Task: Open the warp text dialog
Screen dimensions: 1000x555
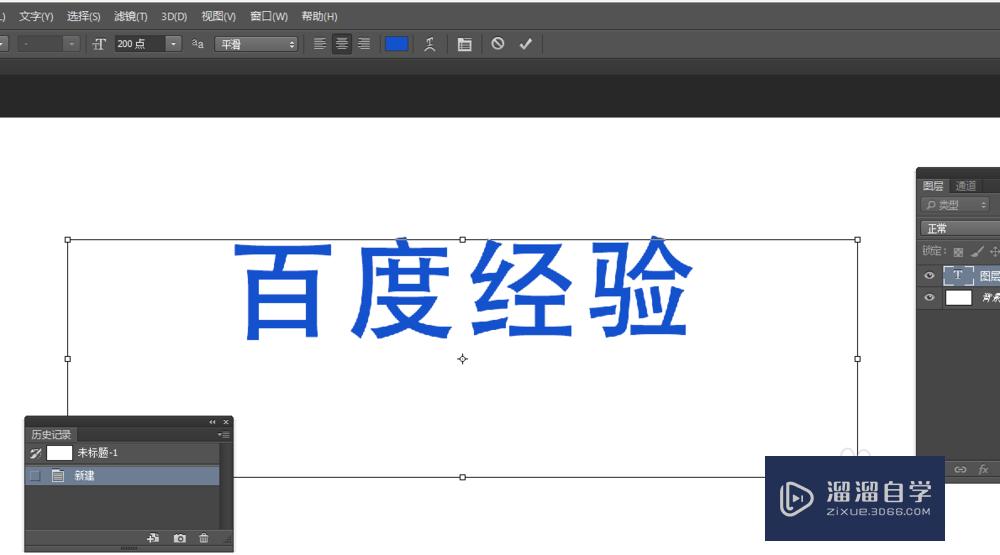Action: [430, 44]
